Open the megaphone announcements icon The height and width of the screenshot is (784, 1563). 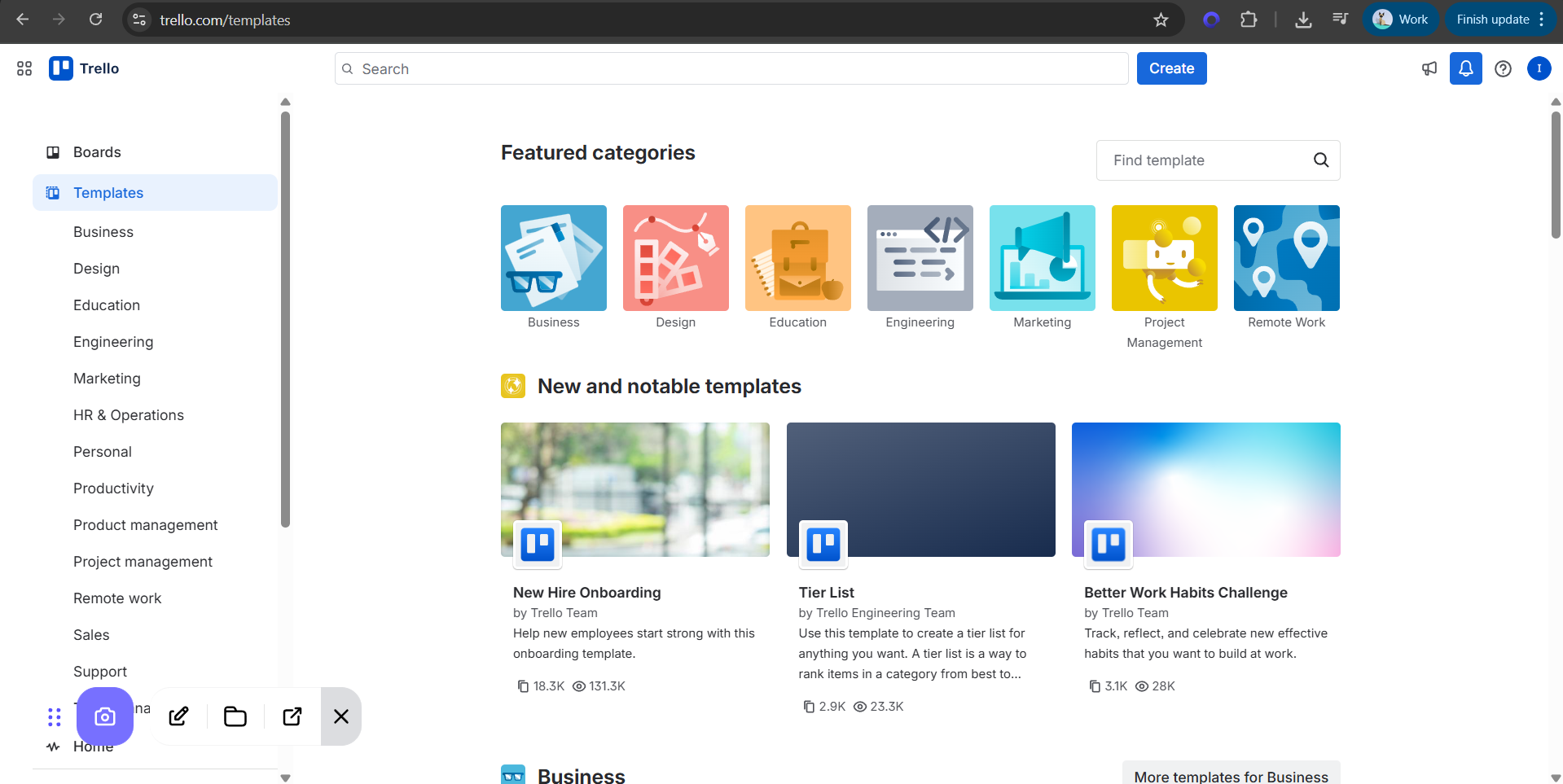click(1429, 68)
